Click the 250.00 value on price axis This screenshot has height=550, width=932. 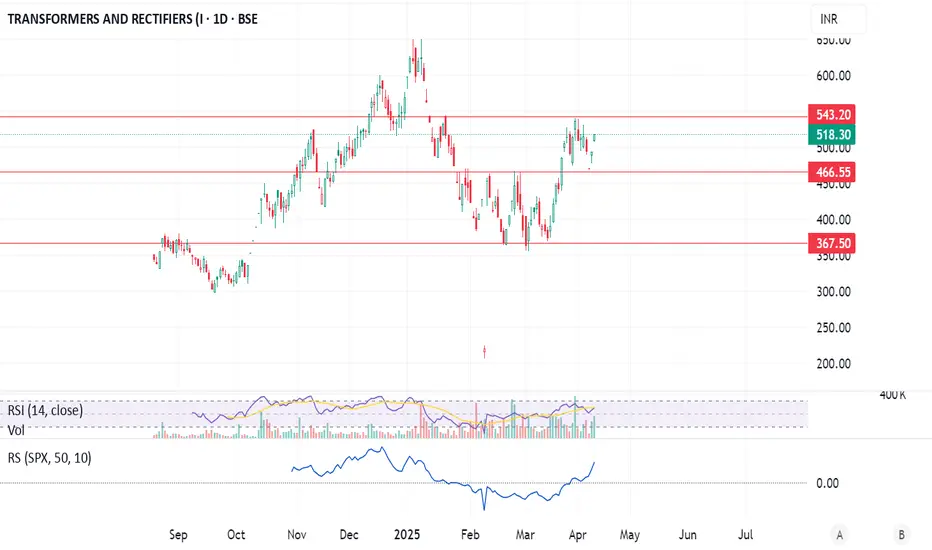(x=833, y=328)
